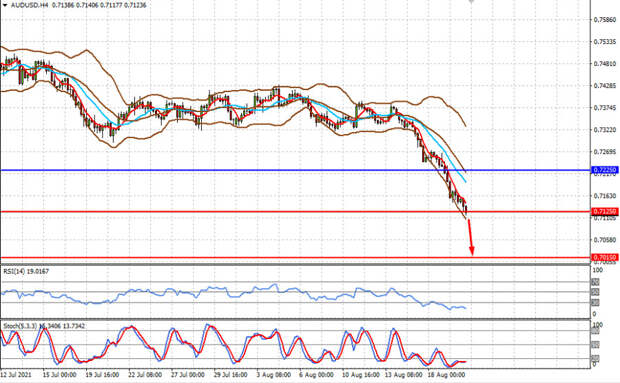
Task: Select the blue horizontal line on the chart
Action: 296,171
